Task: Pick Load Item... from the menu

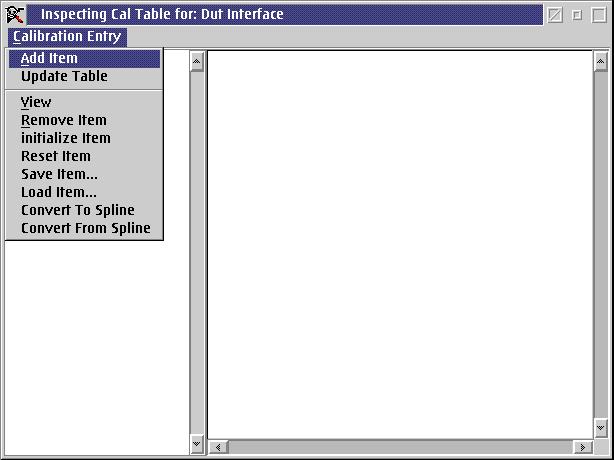Action: 84,192
